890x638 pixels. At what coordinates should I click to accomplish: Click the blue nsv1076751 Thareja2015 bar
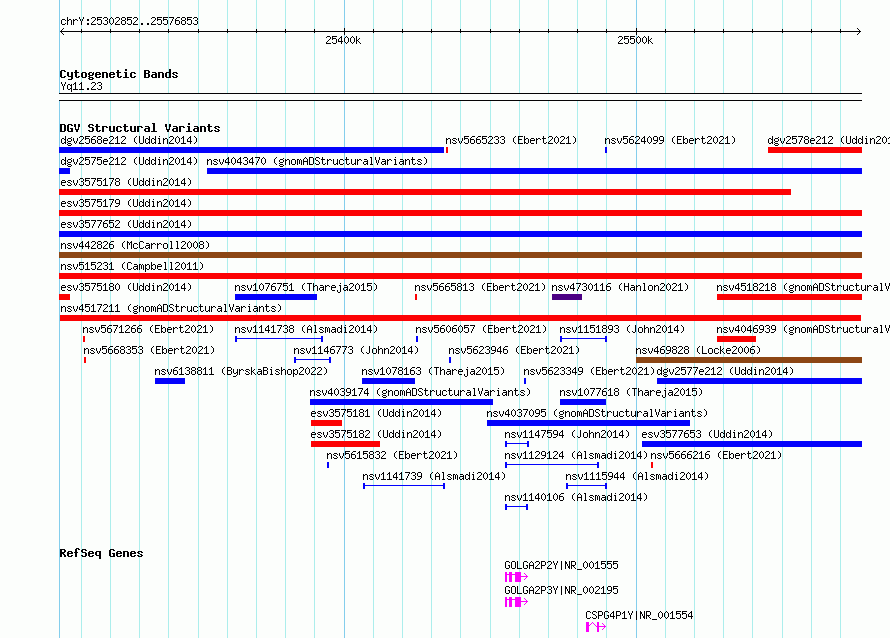point(276,297)
